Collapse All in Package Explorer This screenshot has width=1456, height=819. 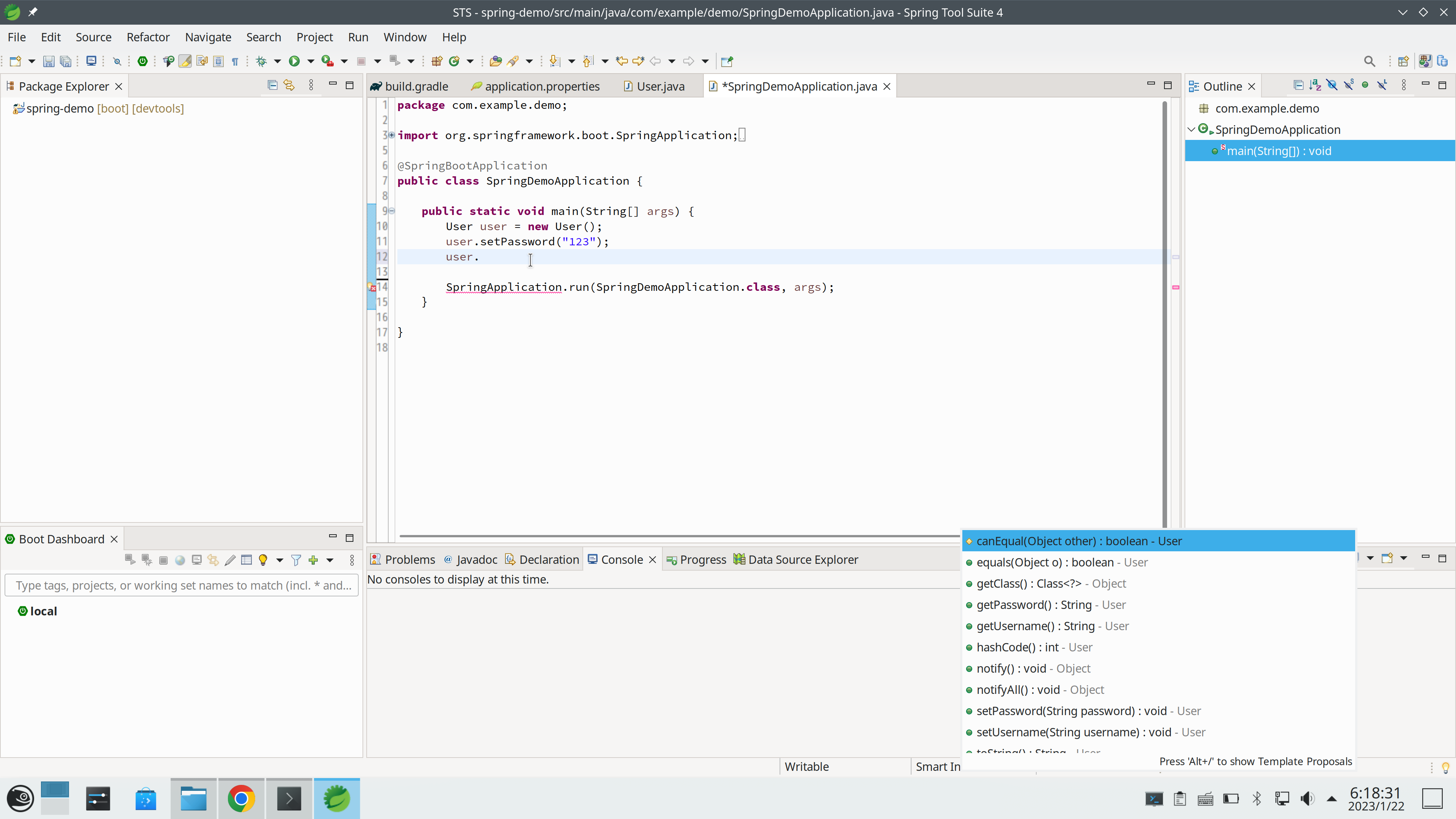click(x=273, y=85)
